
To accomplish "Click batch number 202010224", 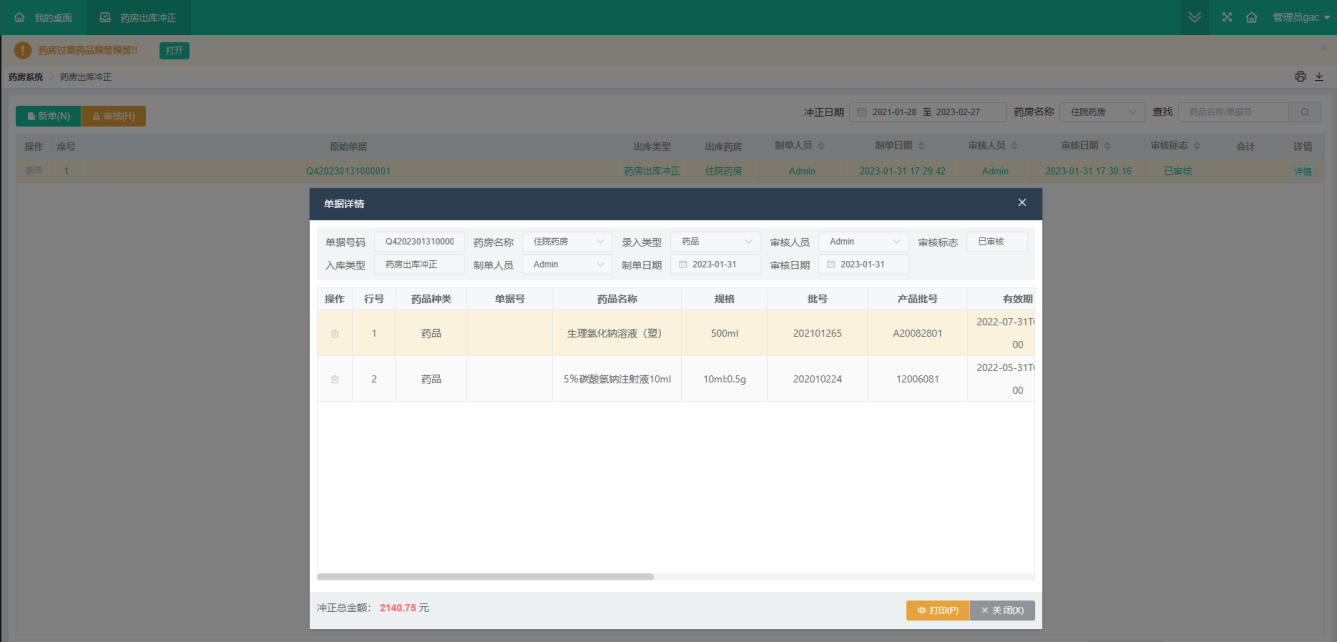I will [x=817, y=380].
